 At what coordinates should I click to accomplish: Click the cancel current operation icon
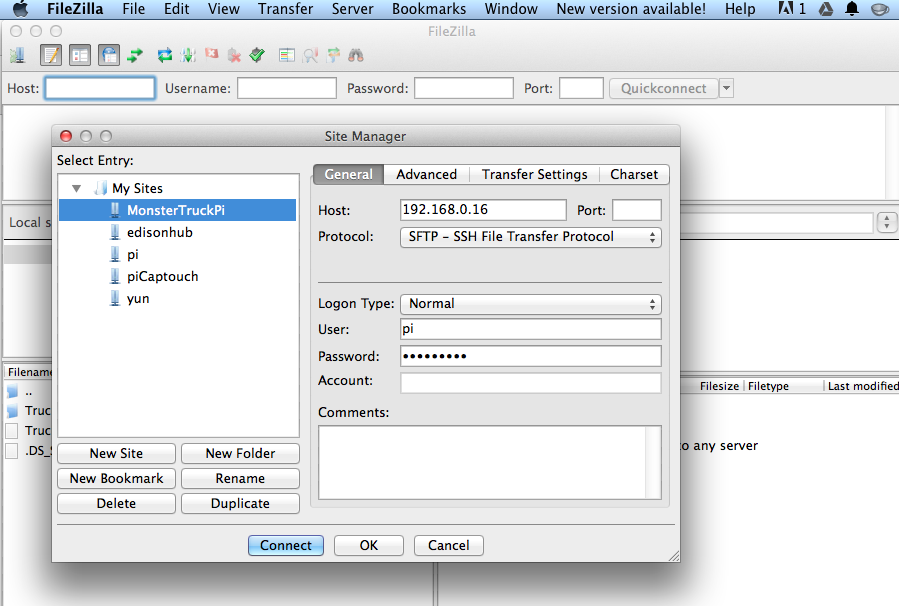click(212, 54)
